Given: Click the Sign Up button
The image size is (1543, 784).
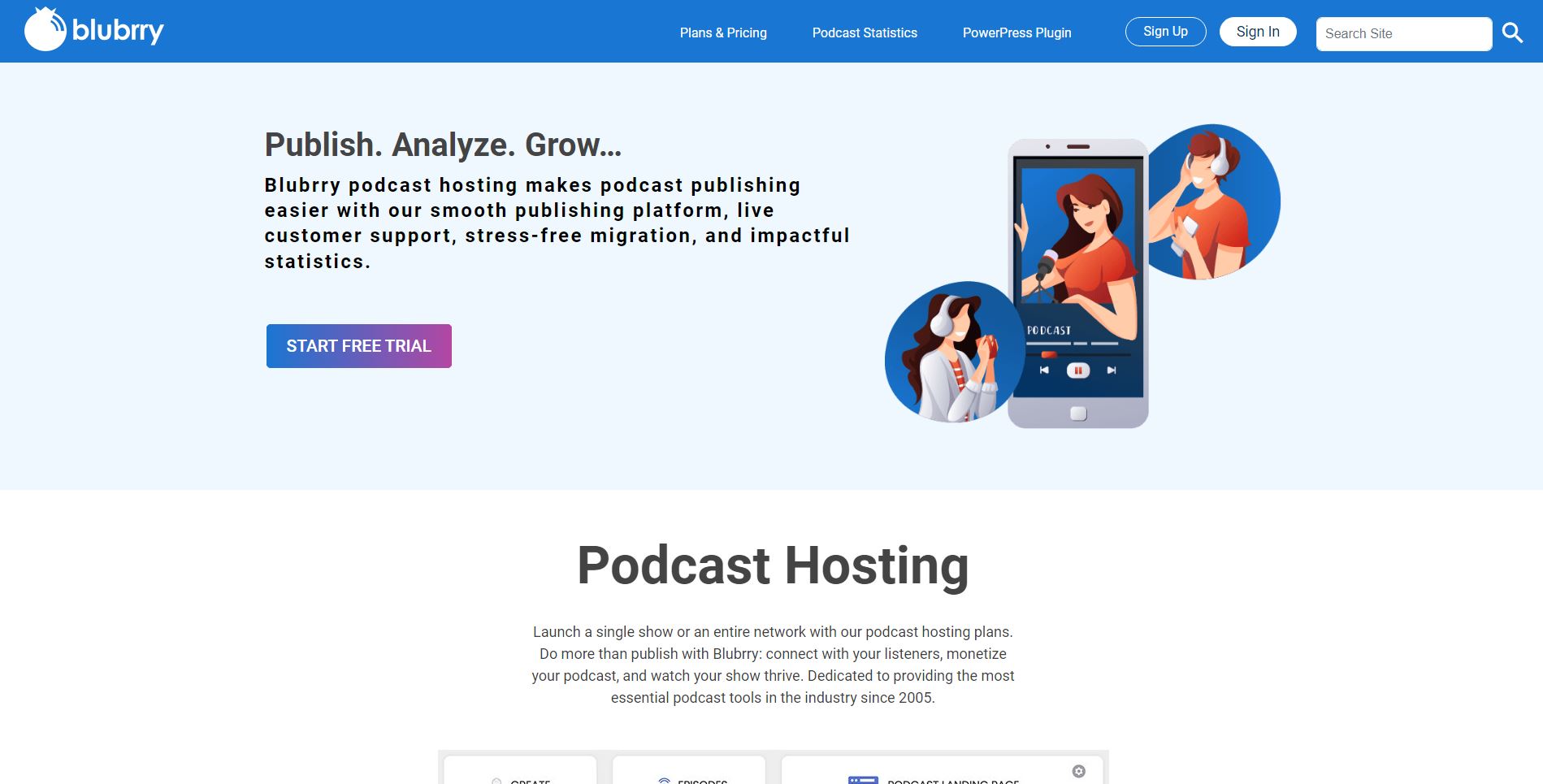Looking at the screenshot, I should 1165,32.
